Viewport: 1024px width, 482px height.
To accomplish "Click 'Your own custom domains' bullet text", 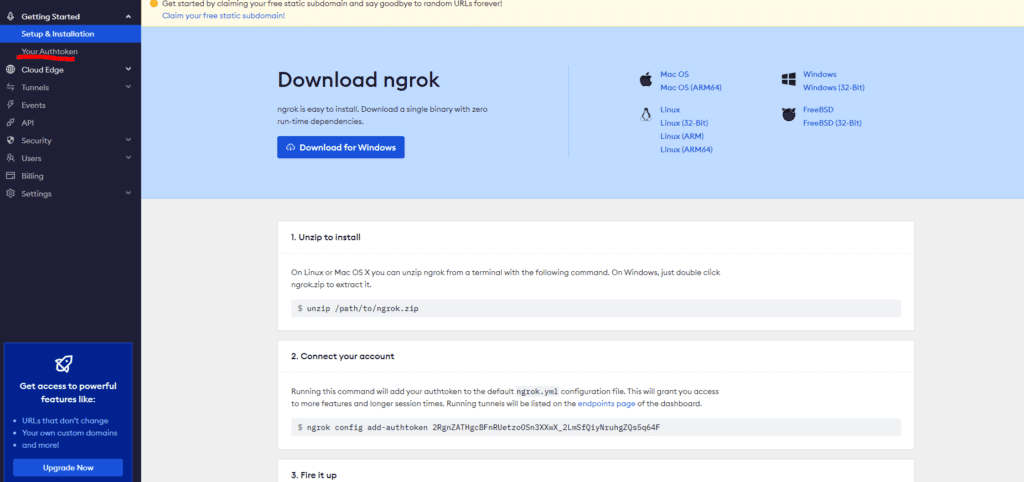I will coord(70,433).
